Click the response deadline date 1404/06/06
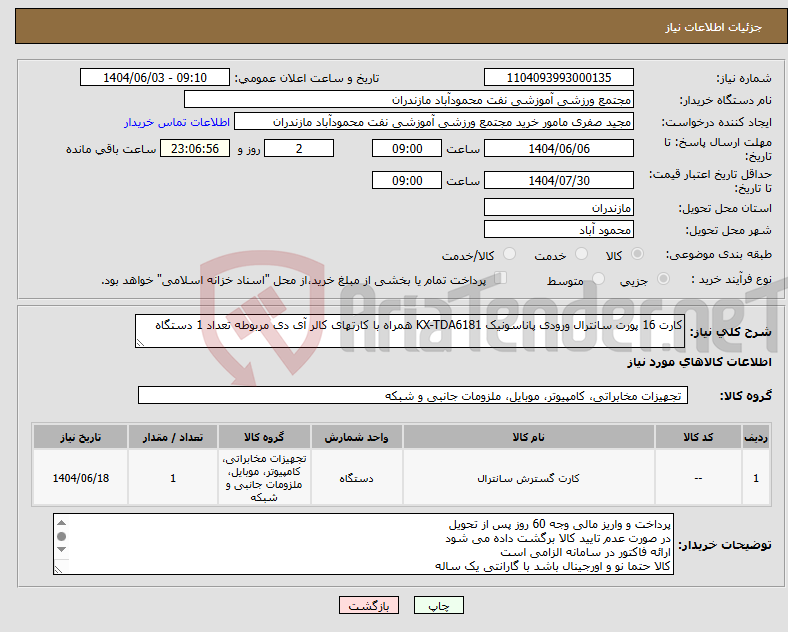Screen dimensions: 788x632 pyautogui.click(x=559, y=148)
